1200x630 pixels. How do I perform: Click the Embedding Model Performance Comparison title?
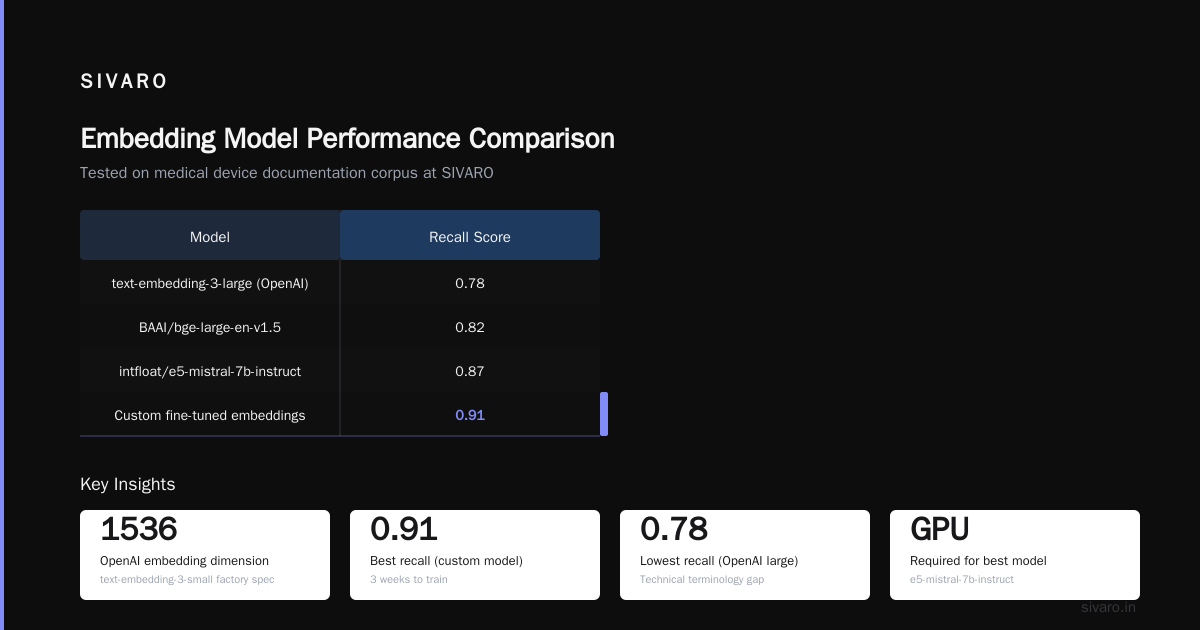pos(347,138)
